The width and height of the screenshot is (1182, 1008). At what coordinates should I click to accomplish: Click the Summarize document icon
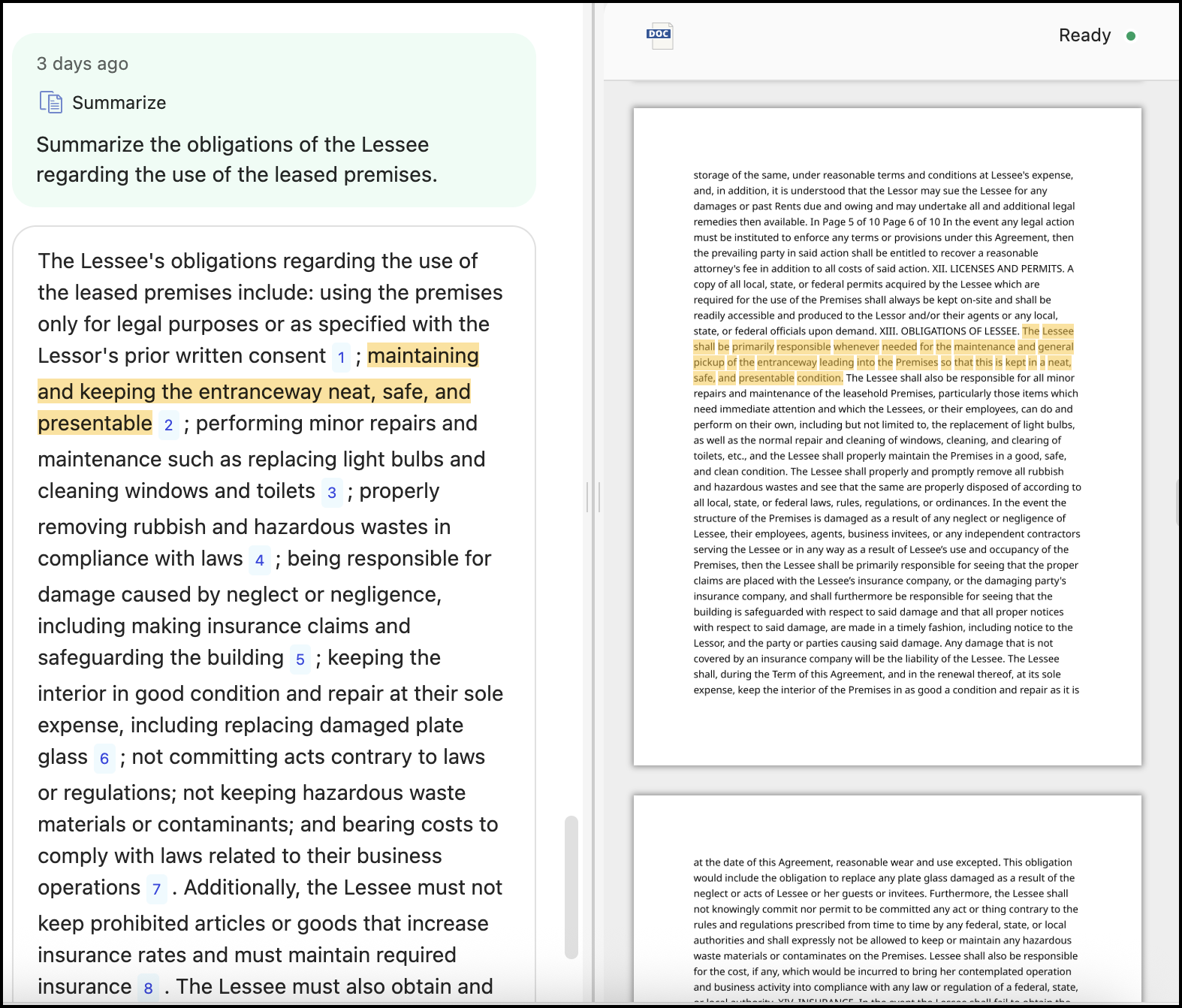pos(51,102)
